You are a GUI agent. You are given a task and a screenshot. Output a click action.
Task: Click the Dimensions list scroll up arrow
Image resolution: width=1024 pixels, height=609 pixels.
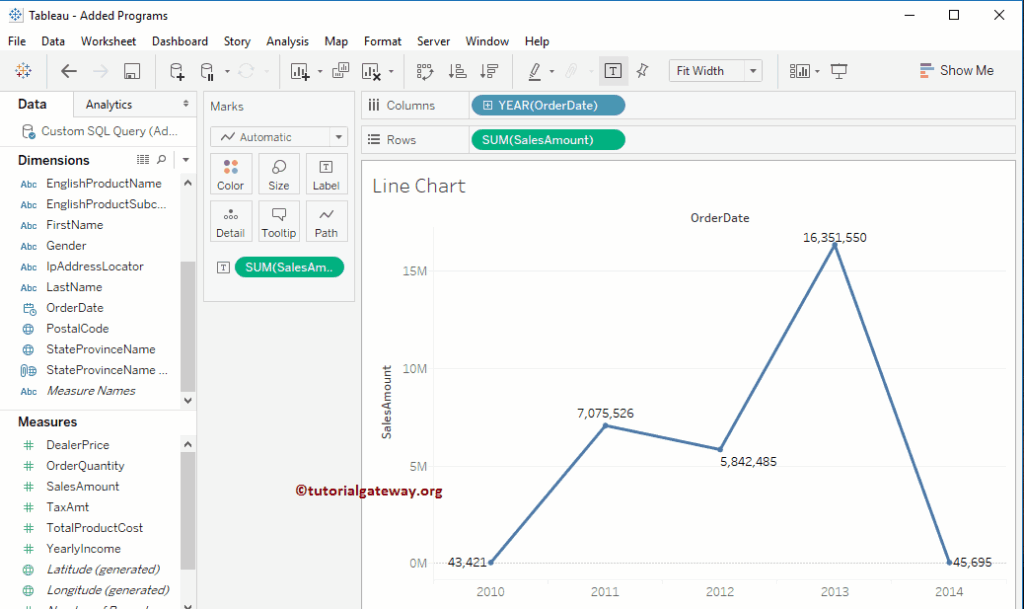(x=188, y=183)
